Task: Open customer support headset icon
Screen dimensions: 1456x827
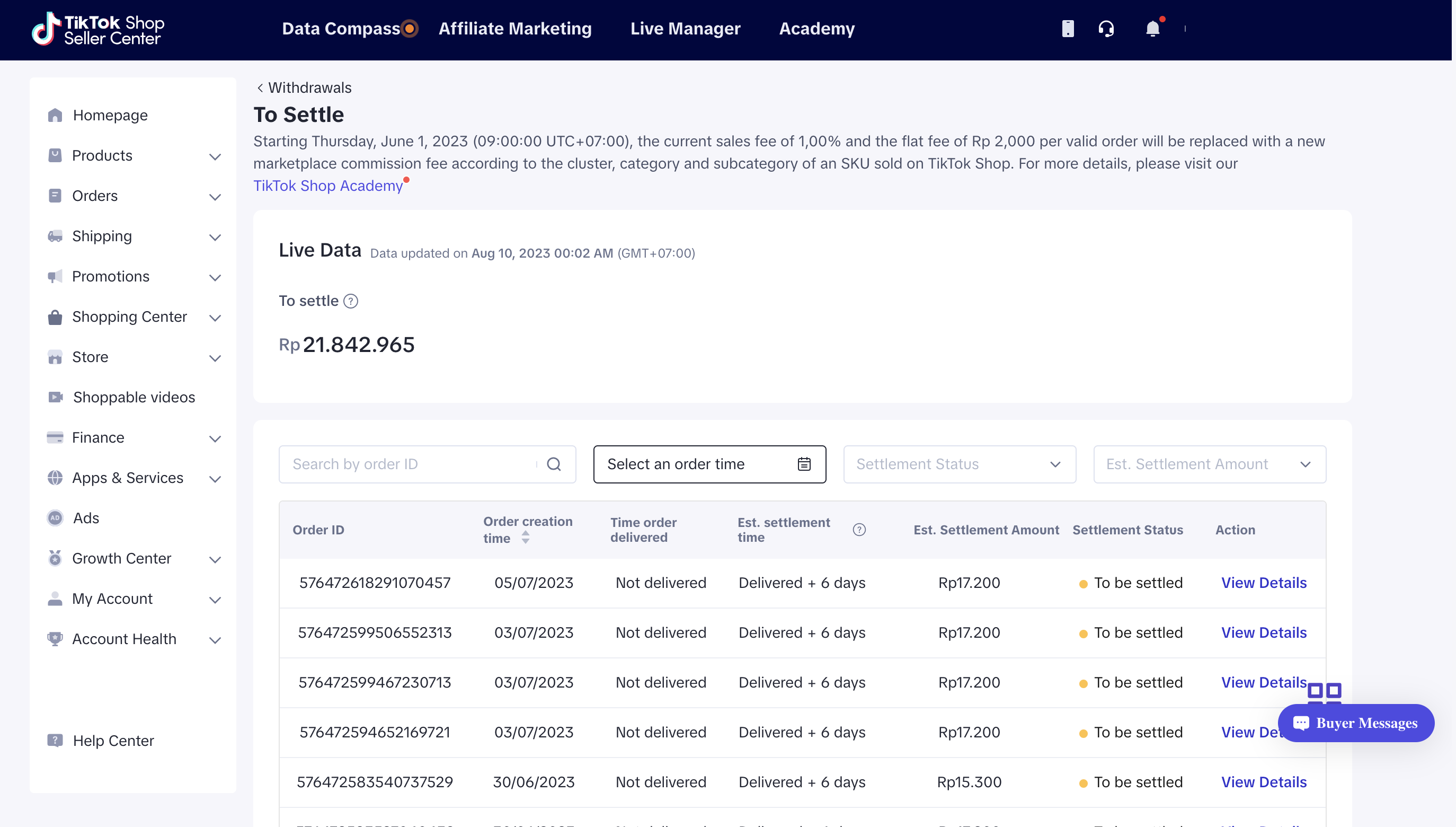Action: click(x=1106, y=29)
